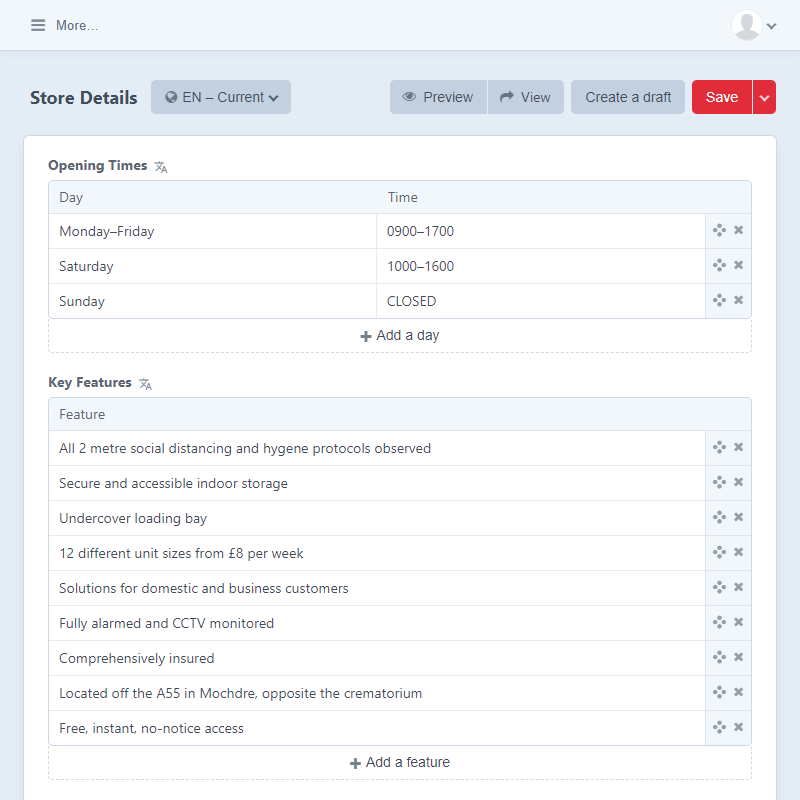Click translate icon beside Opening Times
The image size is (800, 800).
[x=161, y=167]
